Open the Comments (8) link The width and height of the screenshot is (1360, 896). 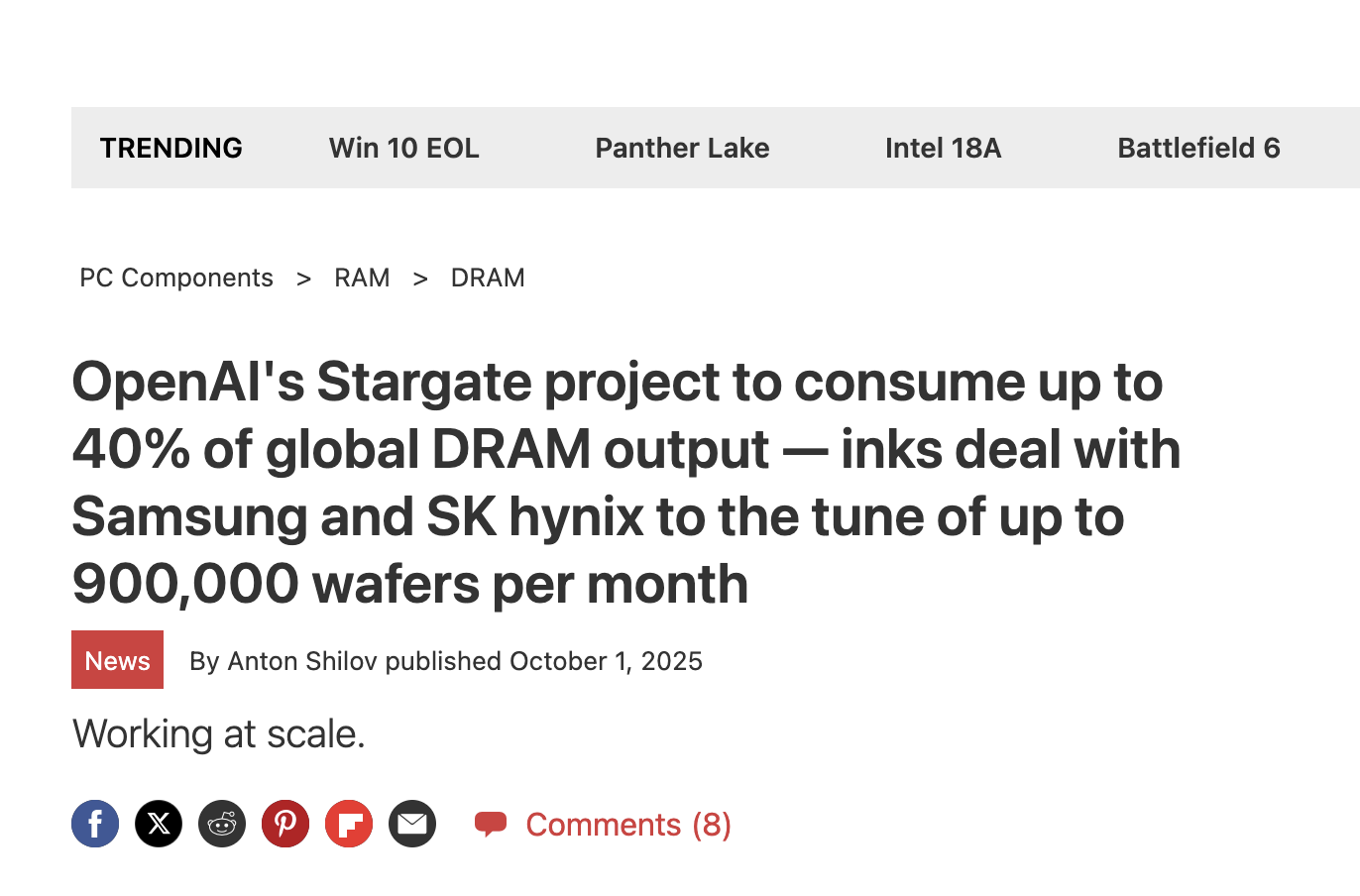click(628, 825)
